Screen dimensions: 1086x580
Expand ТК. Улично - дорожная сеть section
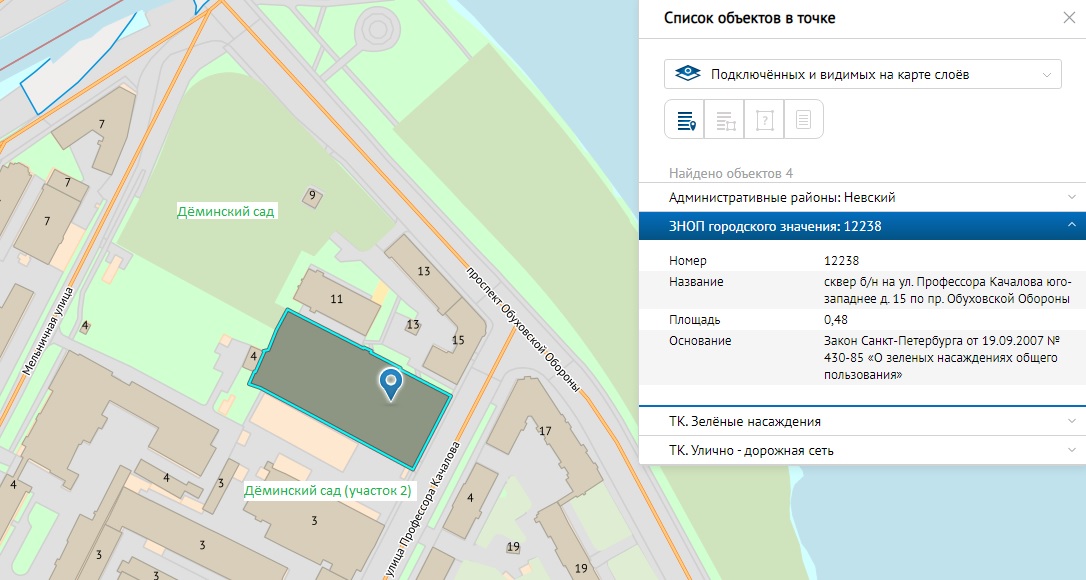tap(861, 450)
